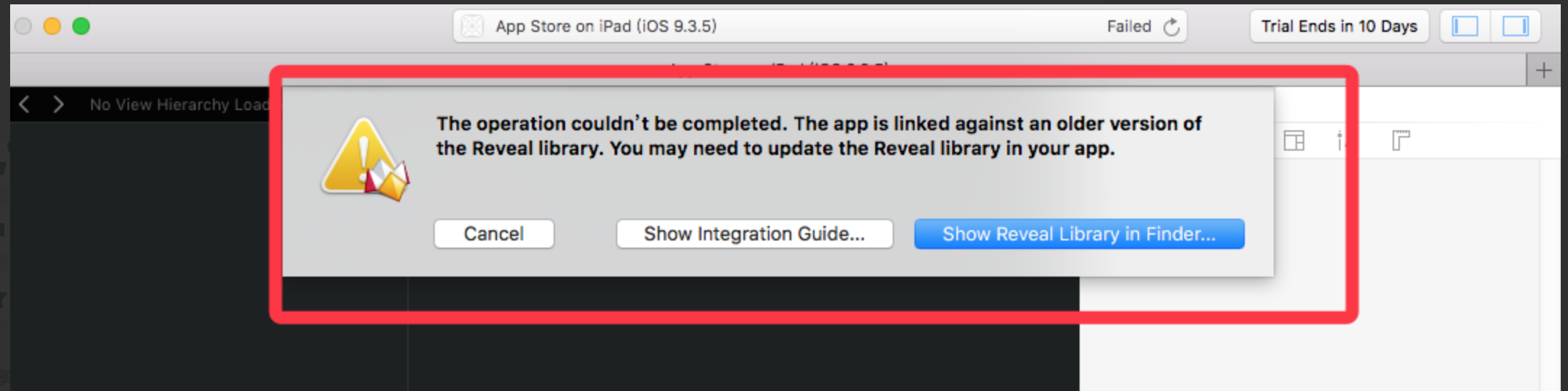Click Trial Ends in 10 Days button
Image resolution: width=1568 pixels, height=391 pixels.
click(1339, 27)
